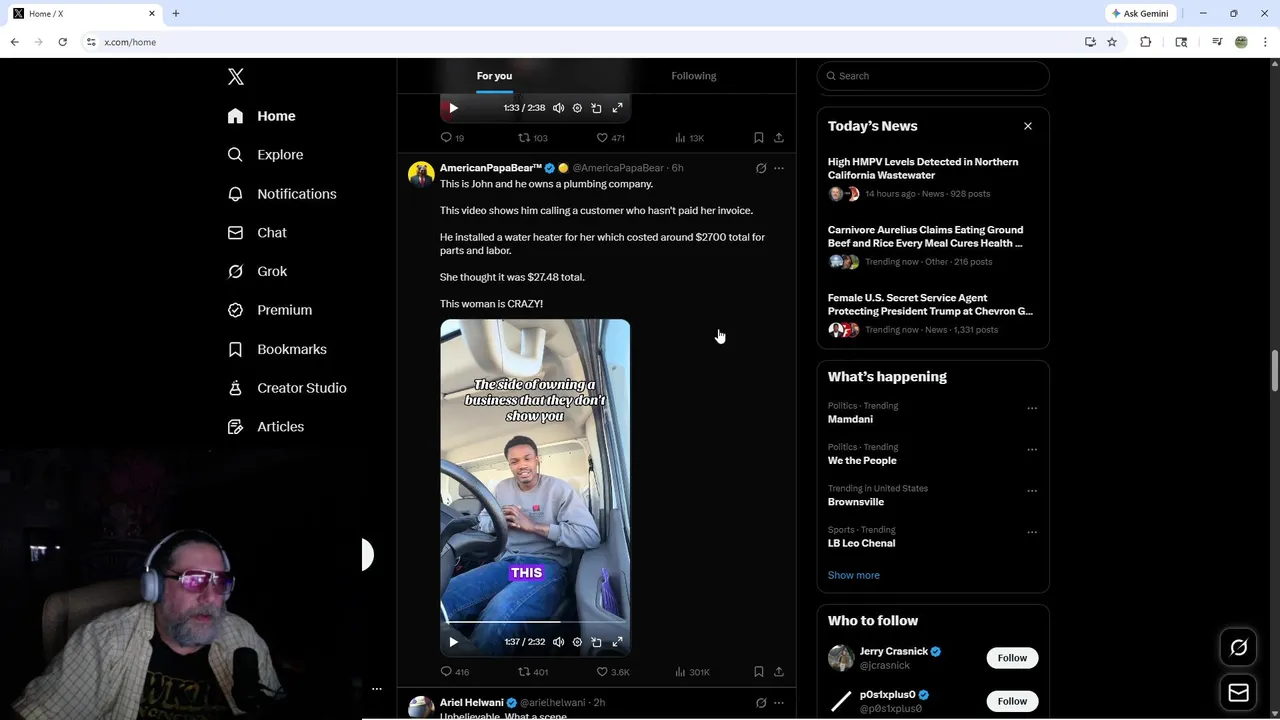1280x720 pixels.
Task: Open Bookmarks in the sidebar
Action: tap(277, 349)
